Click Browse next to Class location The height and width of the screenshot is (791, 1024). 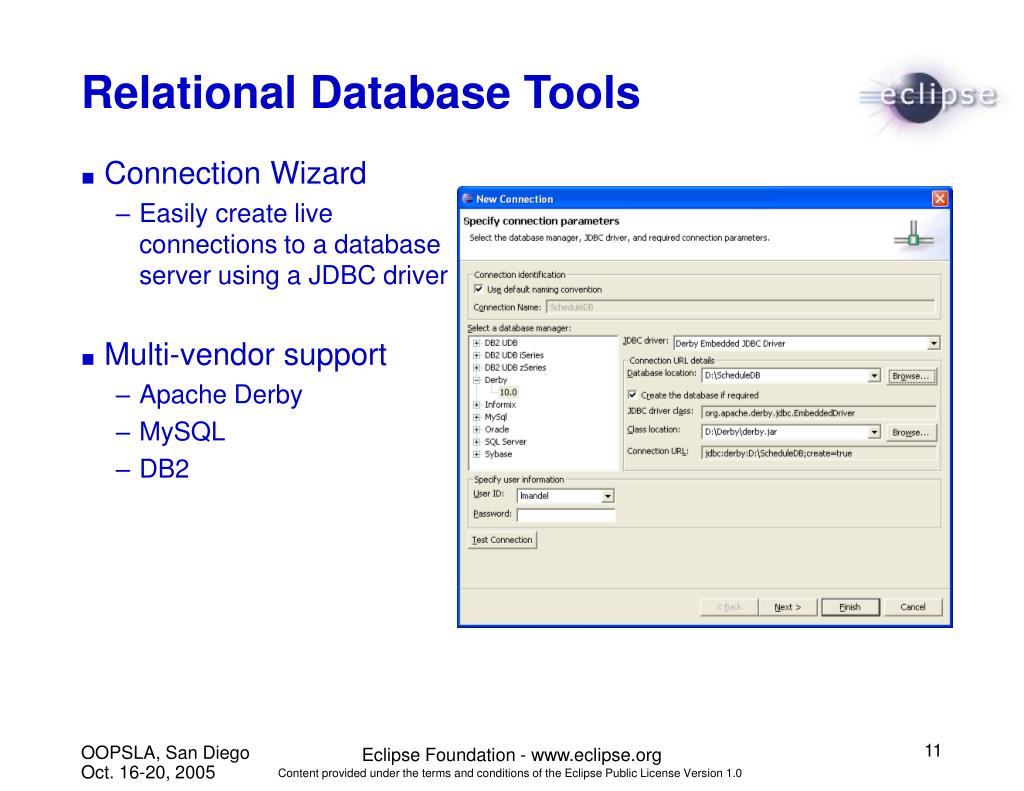tap(911, 432)
